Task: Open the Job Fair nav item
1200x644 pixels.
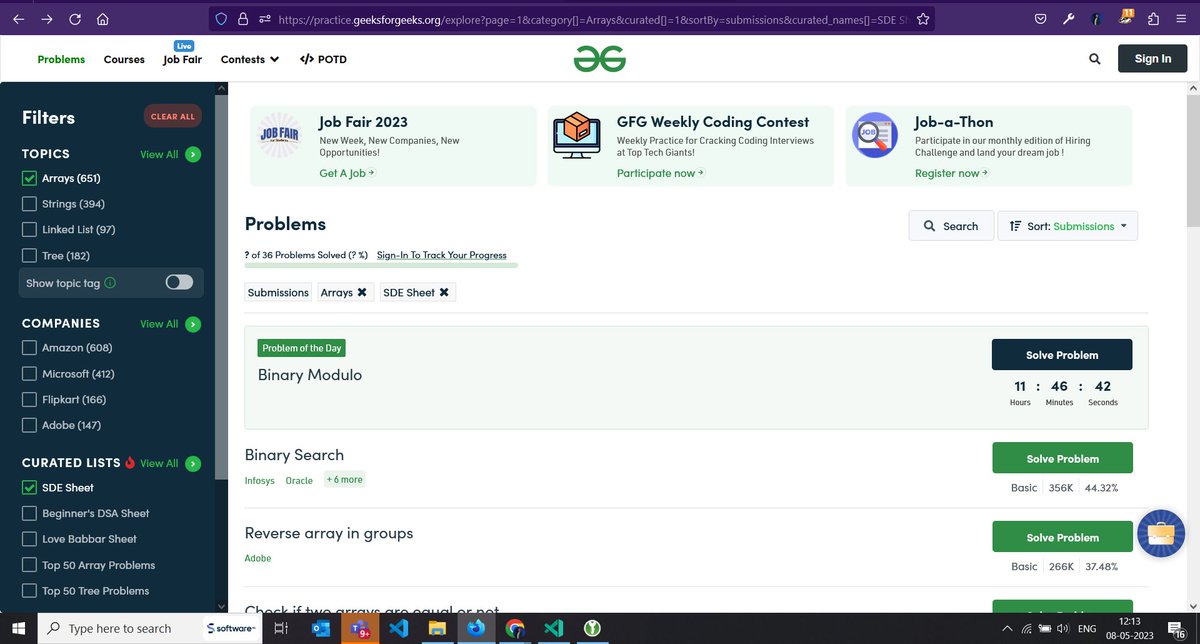Action: tap(182, 59)
